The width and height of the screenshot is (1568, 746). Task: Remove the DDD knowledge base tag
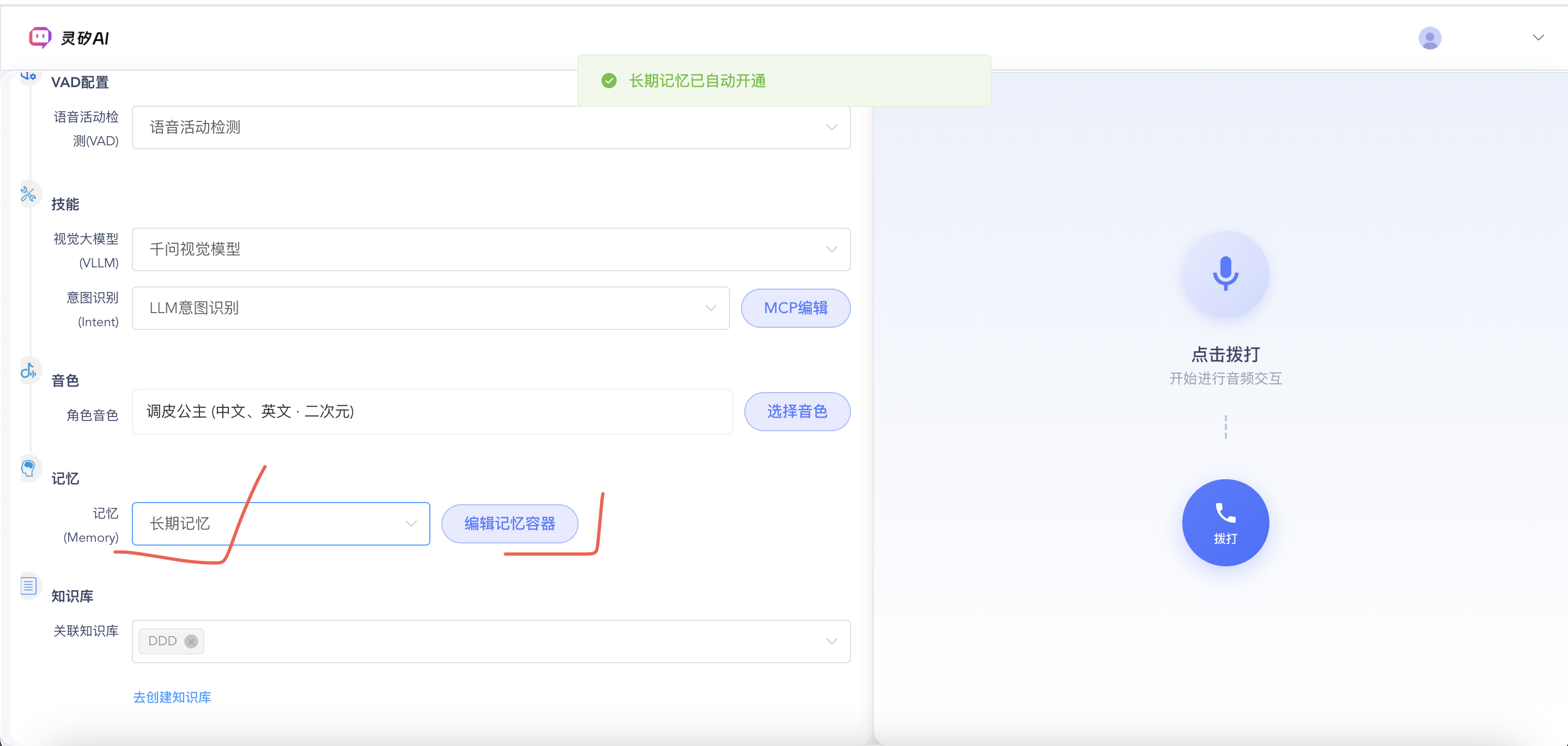pos(191,641)
